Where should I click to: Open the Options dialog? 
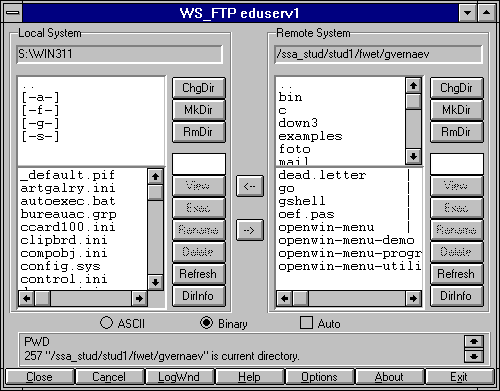[x=320, y=377]
